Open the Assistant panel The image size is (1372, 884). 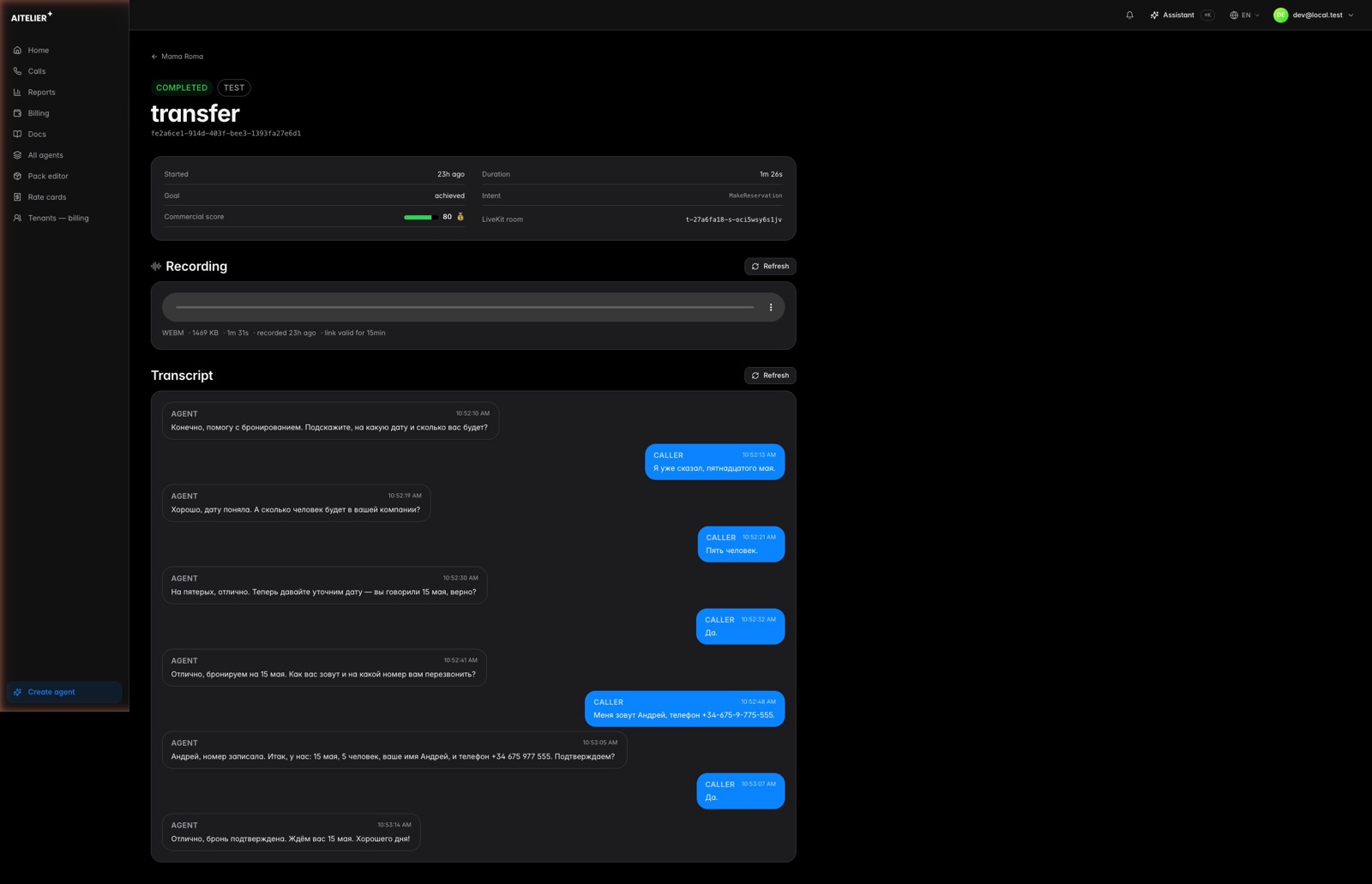(x=1181, y=15)
